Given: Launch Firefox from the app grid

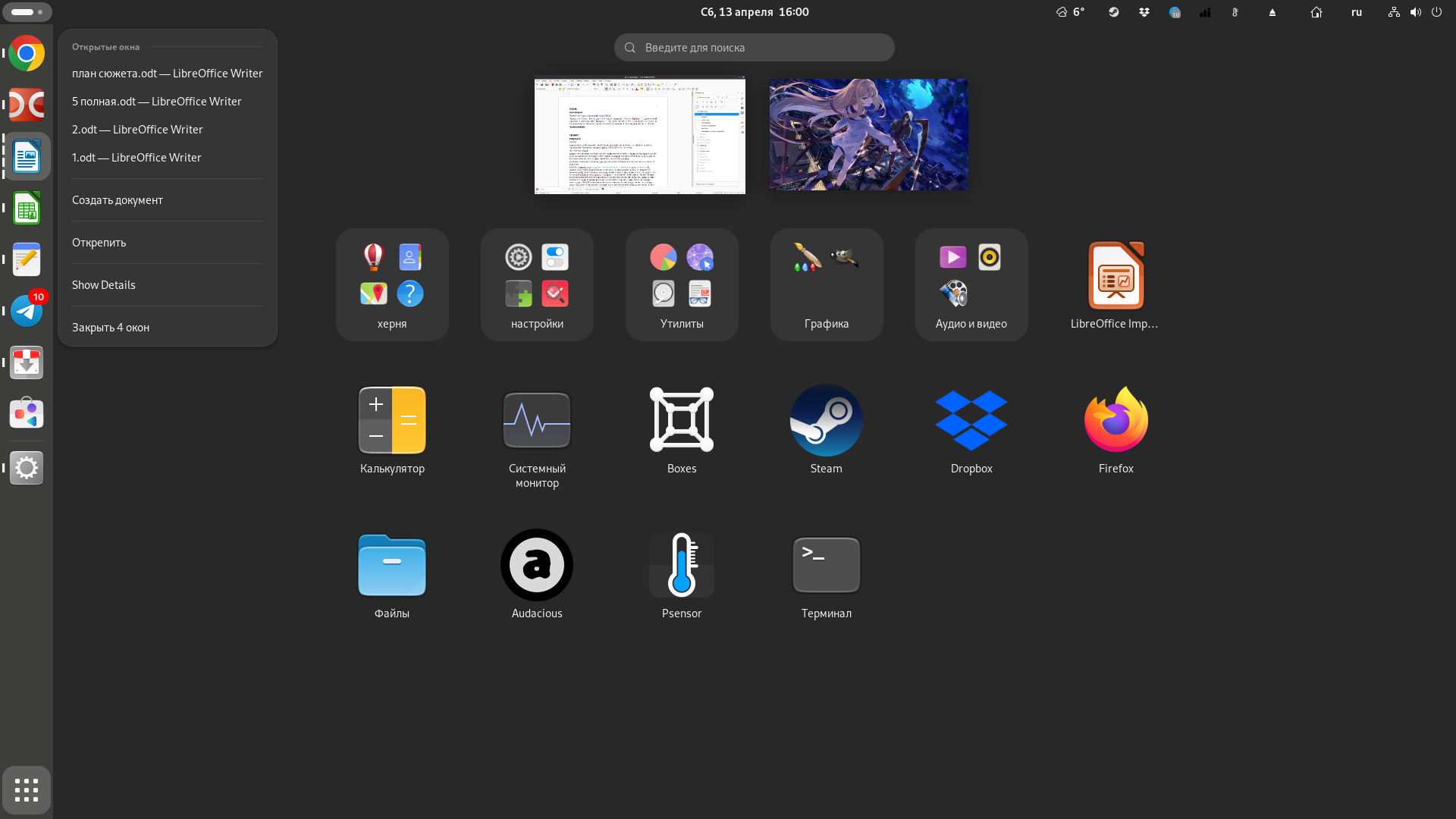Looking at the screenshot, I should tap(1116, 420).
